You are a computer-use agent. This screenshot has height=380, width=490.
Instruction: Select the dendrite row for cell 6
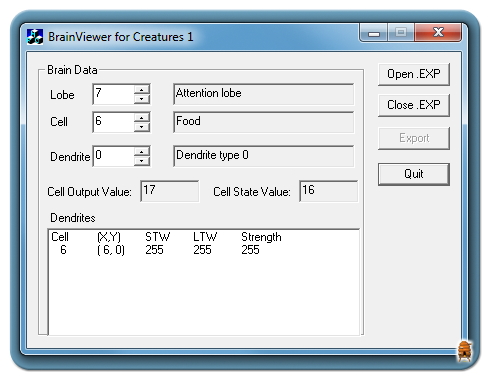pos(203,250)
